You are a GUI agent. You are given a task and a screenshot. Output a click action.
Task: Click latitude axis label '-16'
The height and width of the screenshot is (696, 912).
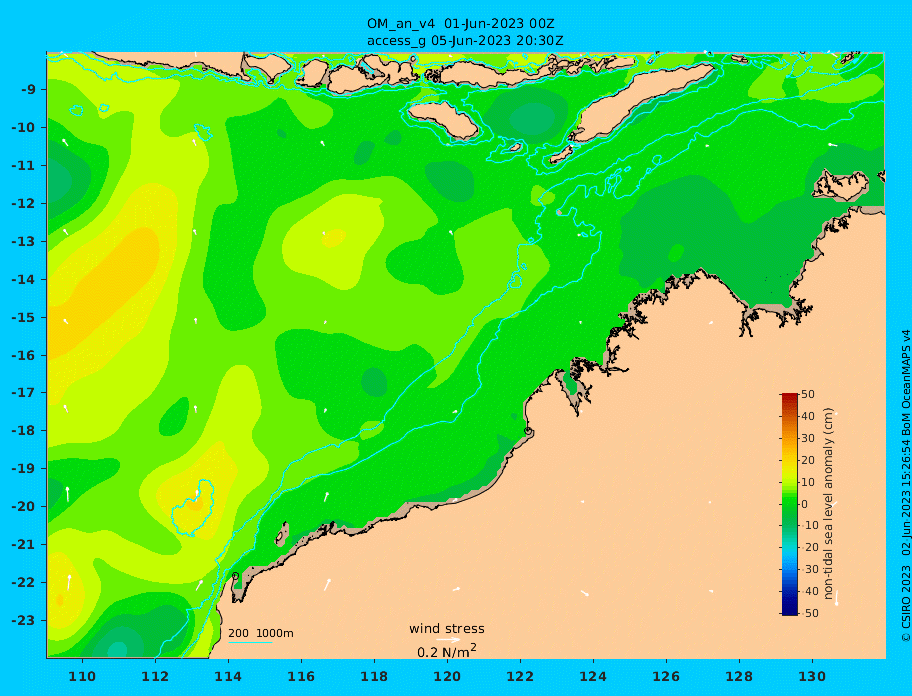tap(23, 355)
